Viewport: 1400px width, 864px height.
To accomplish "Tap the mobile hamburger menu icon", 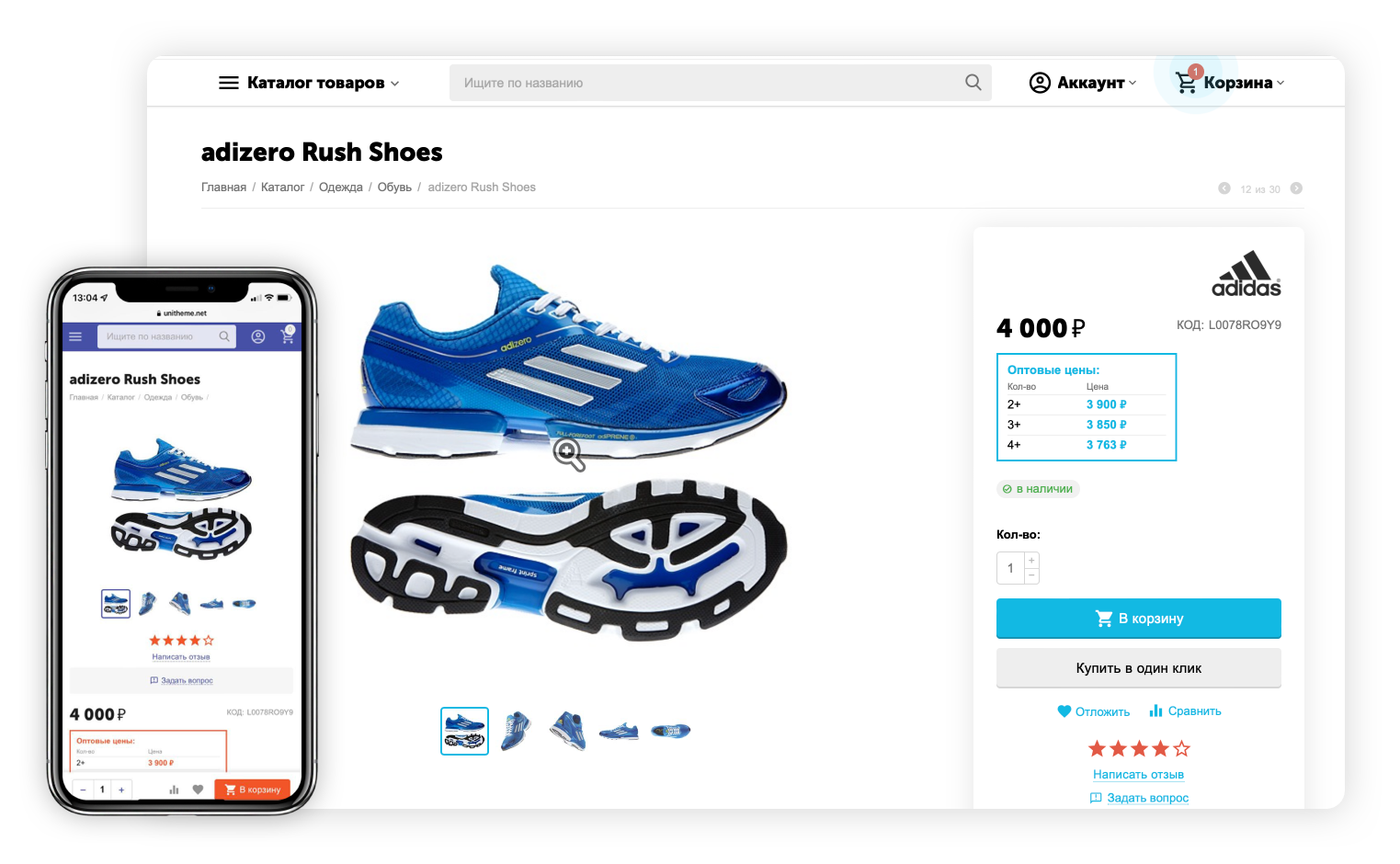I will pyautogui.click(x=75, y=336).
